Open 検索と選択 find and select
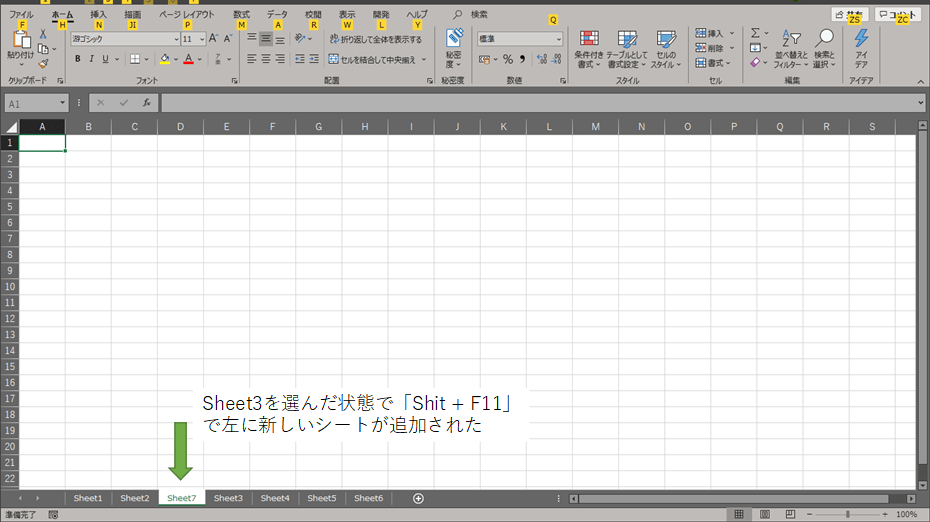930x522 pixels. point(824,49)
